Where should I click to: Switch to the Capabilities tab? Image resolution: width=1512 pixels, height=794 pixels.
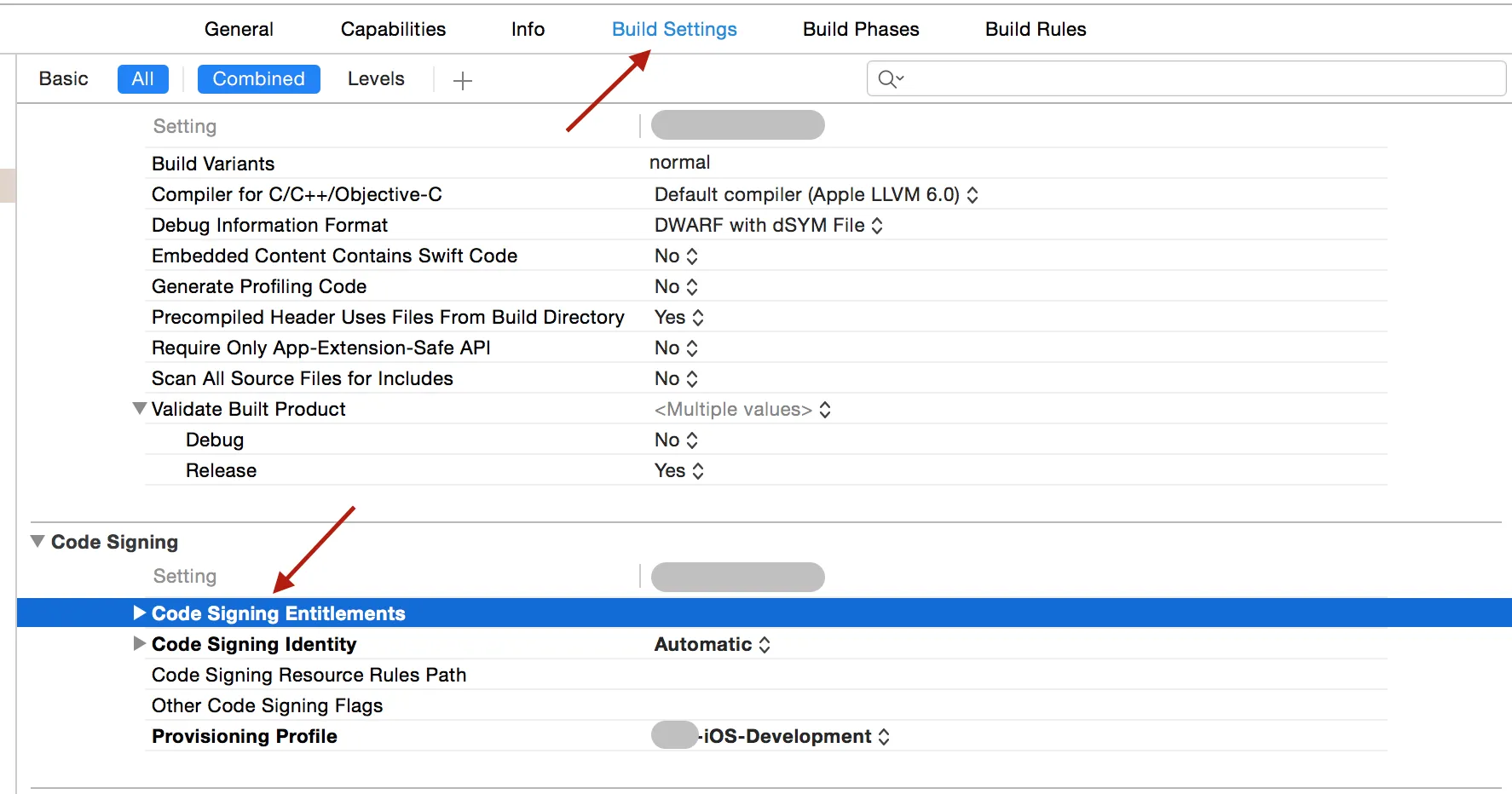393,29
